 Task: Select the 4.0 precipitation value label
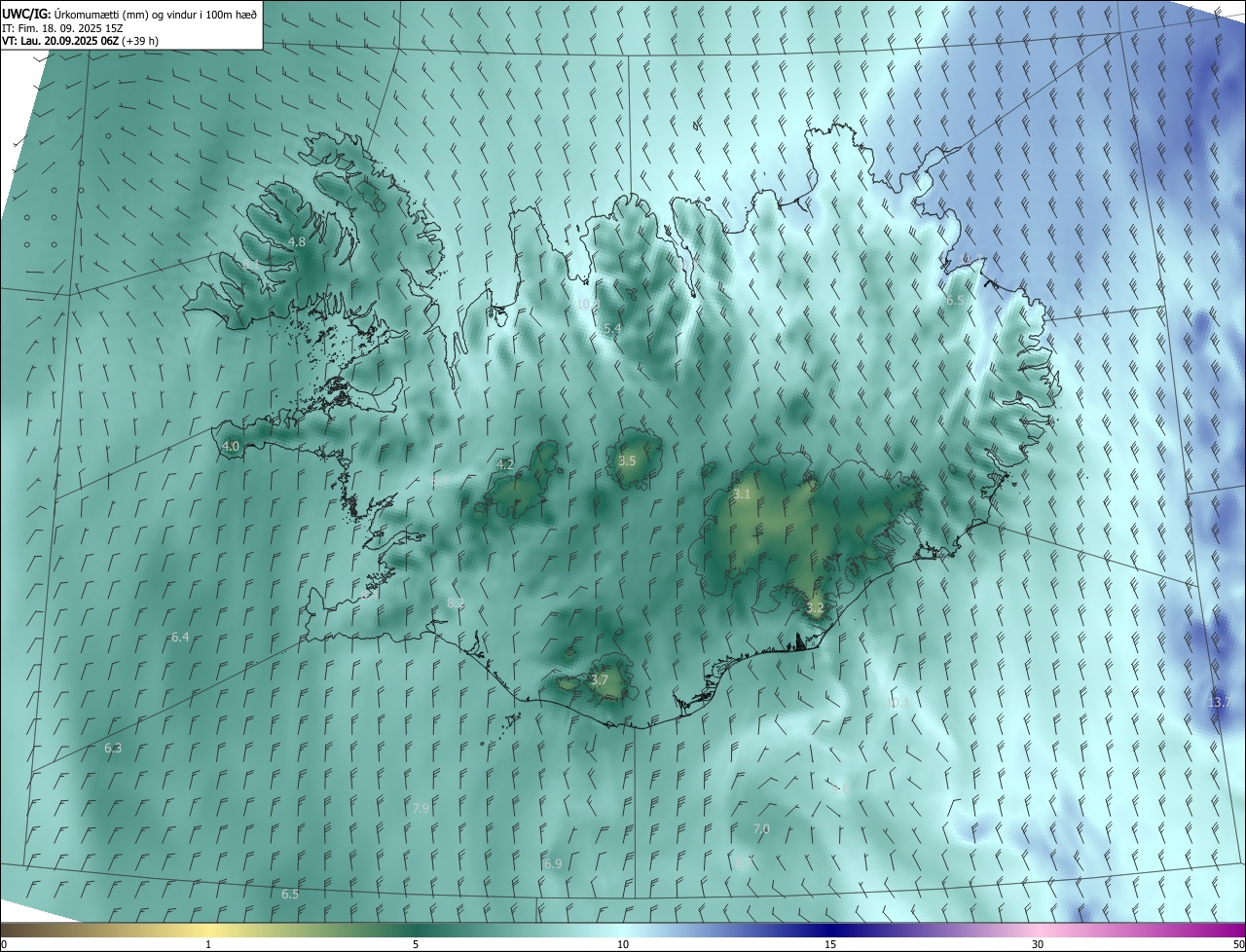(x=231, y=446)
